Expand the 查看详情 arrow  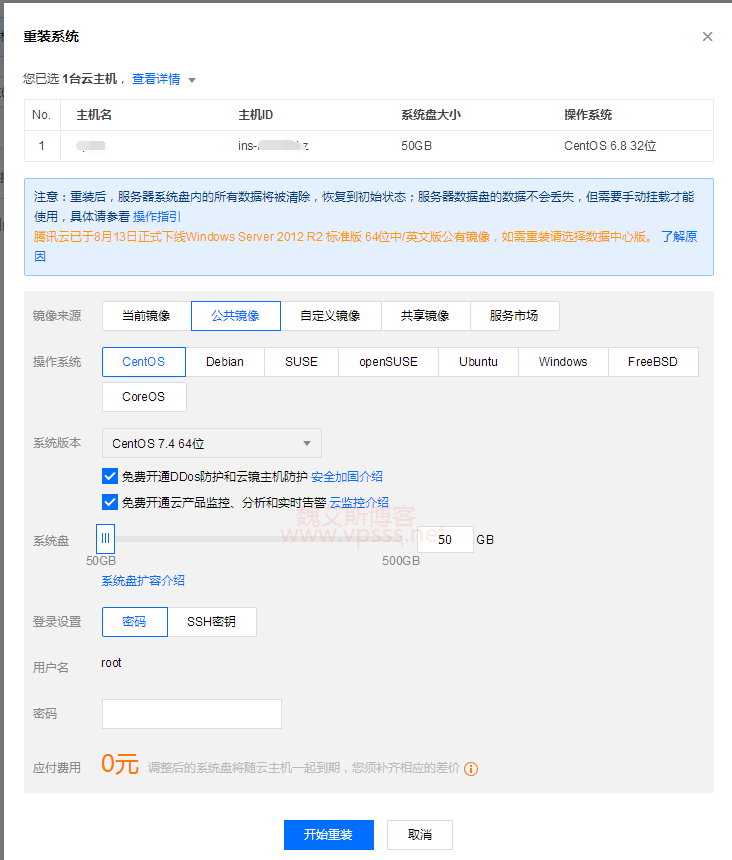click(x=192, y=80)
